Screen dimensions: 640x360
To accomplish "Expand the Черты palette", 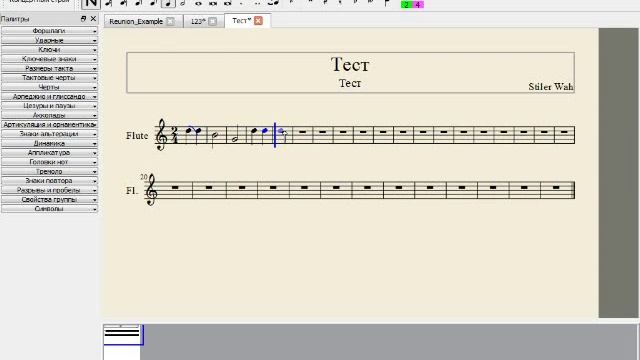I will click(x=49, y=87).
